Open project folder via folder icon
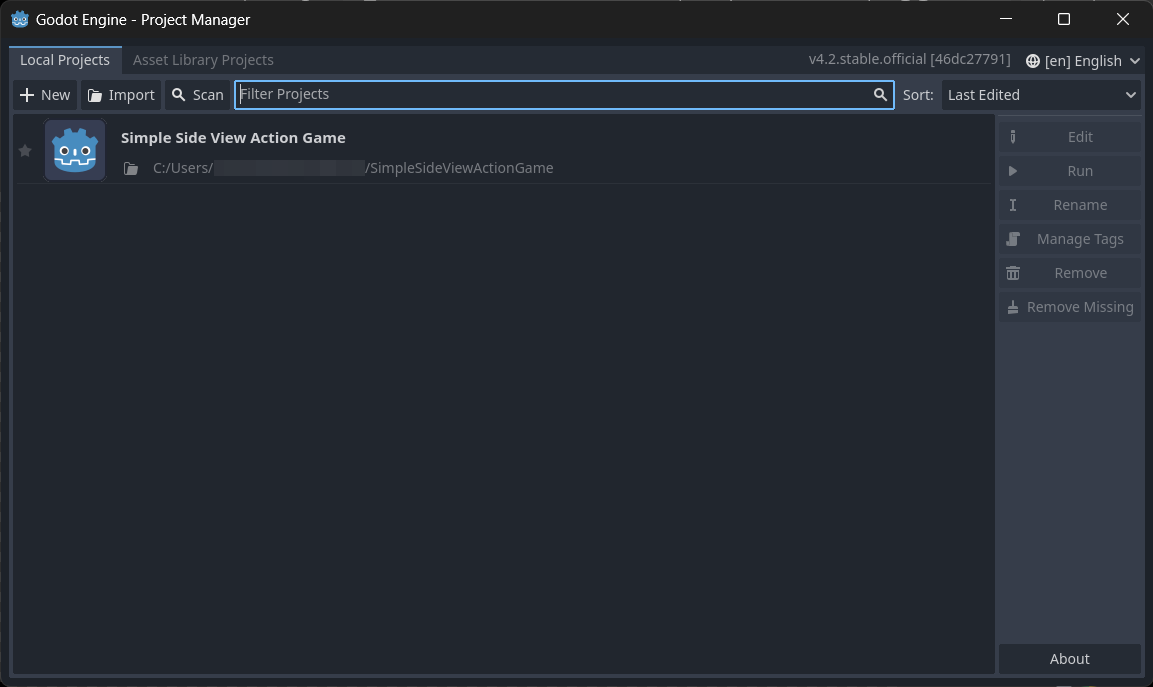The width and height of the screenshot is (1153, 687). click(131, 168)
